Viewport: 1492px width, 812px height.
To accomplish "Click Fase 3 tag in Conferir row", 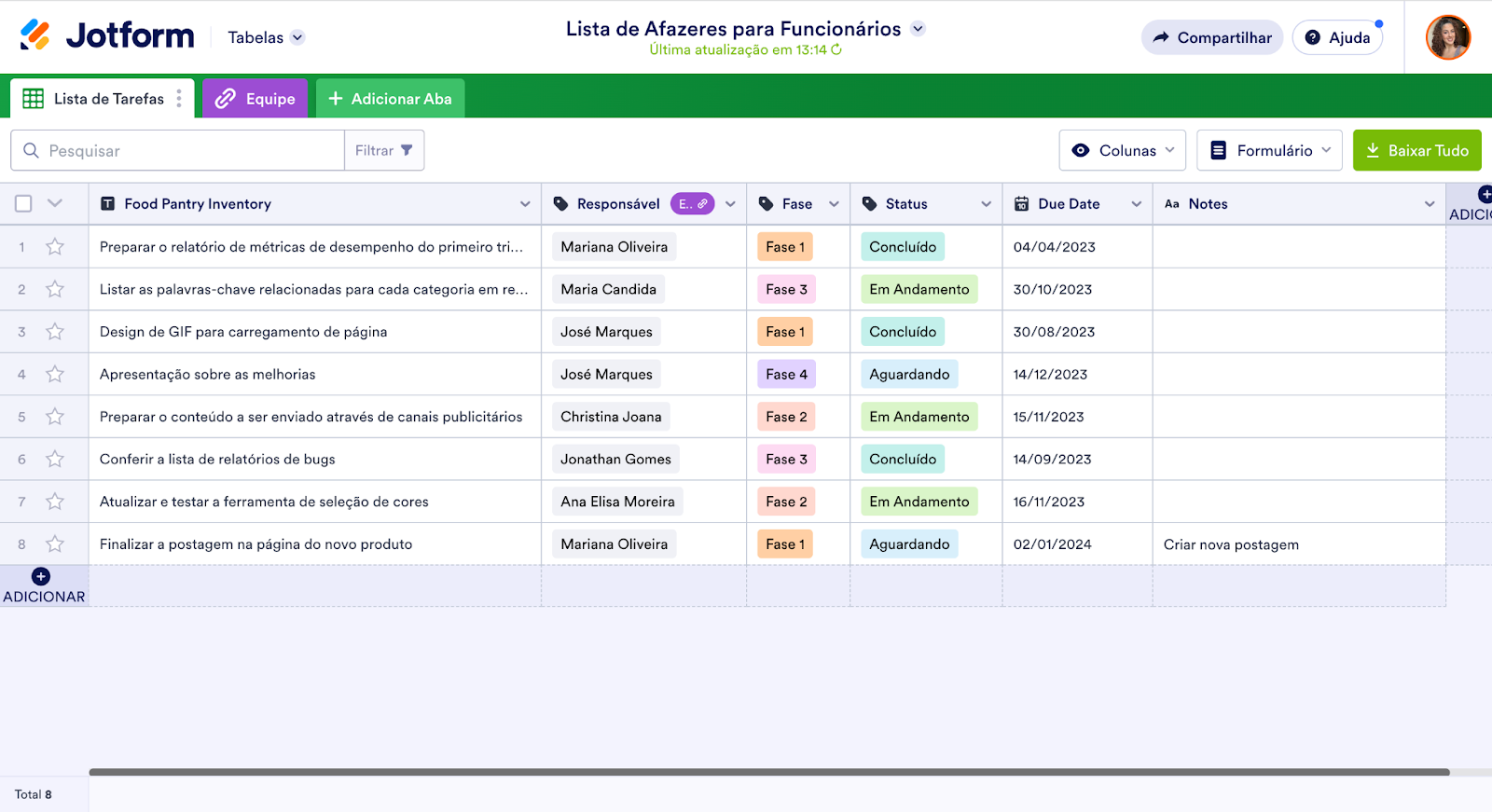I will coord(787,459).
